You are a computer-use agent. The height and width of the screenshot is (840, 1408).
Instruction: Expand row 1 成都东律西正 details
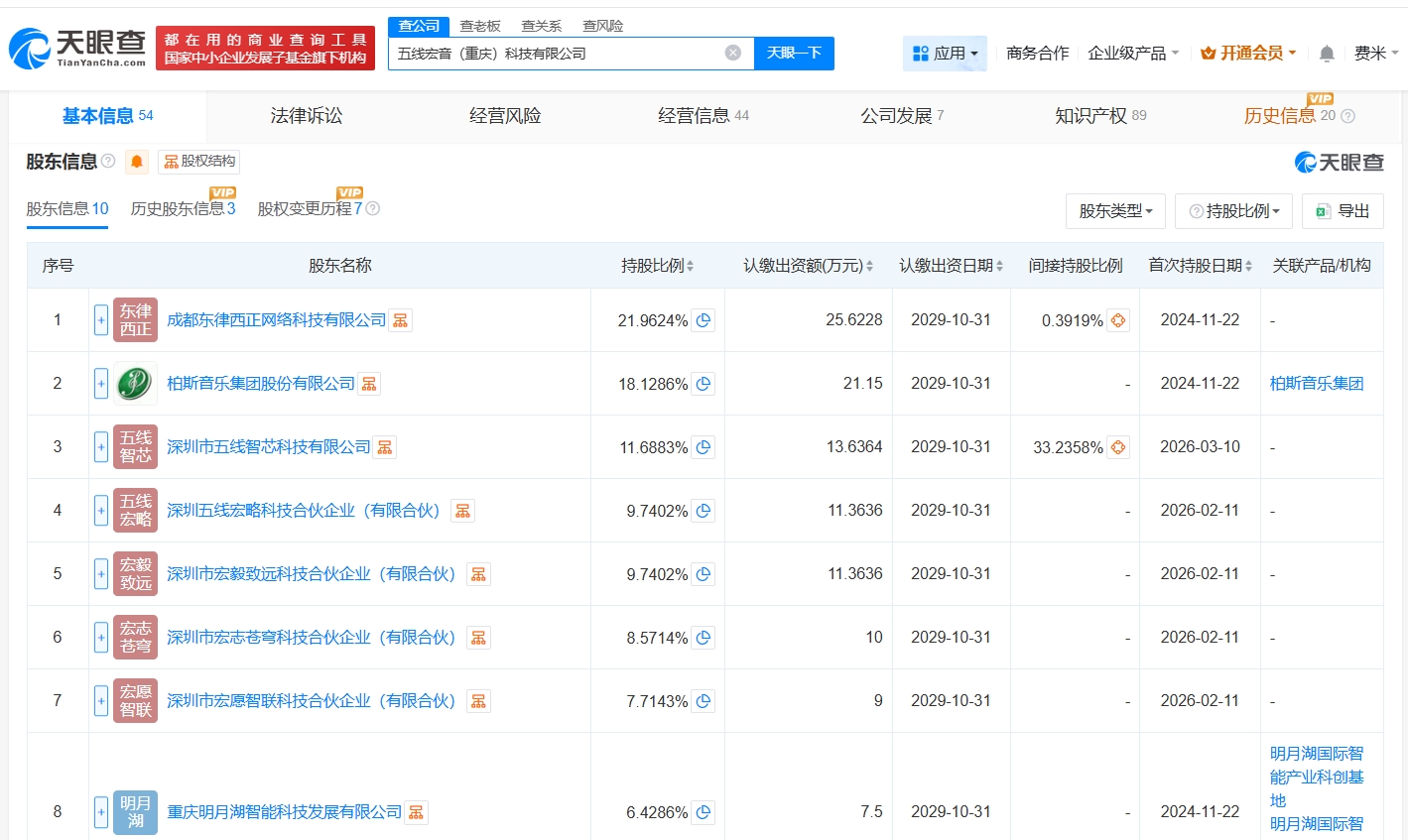[x=101, y=320]
